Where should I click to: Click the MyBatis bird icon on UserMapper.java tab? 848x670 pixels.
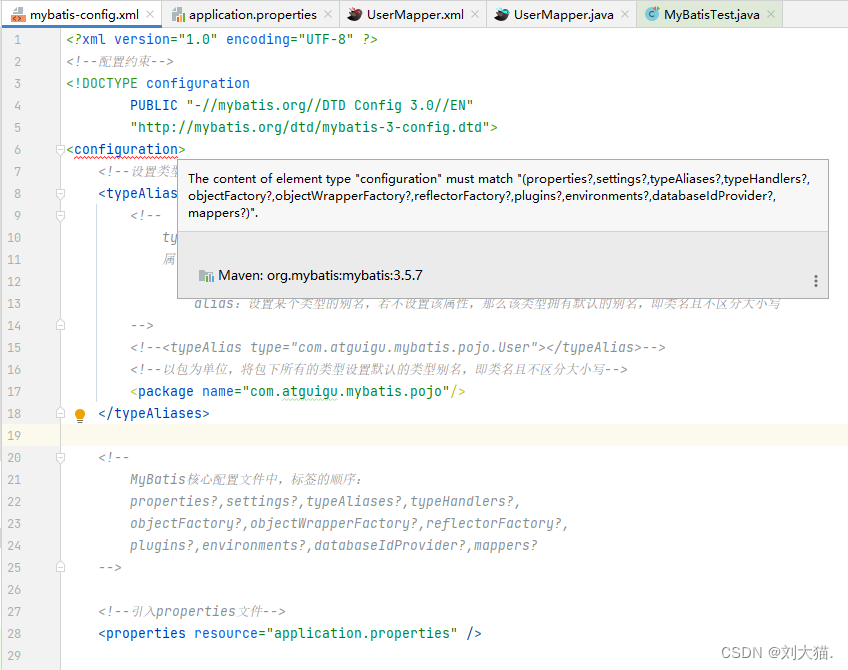coord(502,15)
